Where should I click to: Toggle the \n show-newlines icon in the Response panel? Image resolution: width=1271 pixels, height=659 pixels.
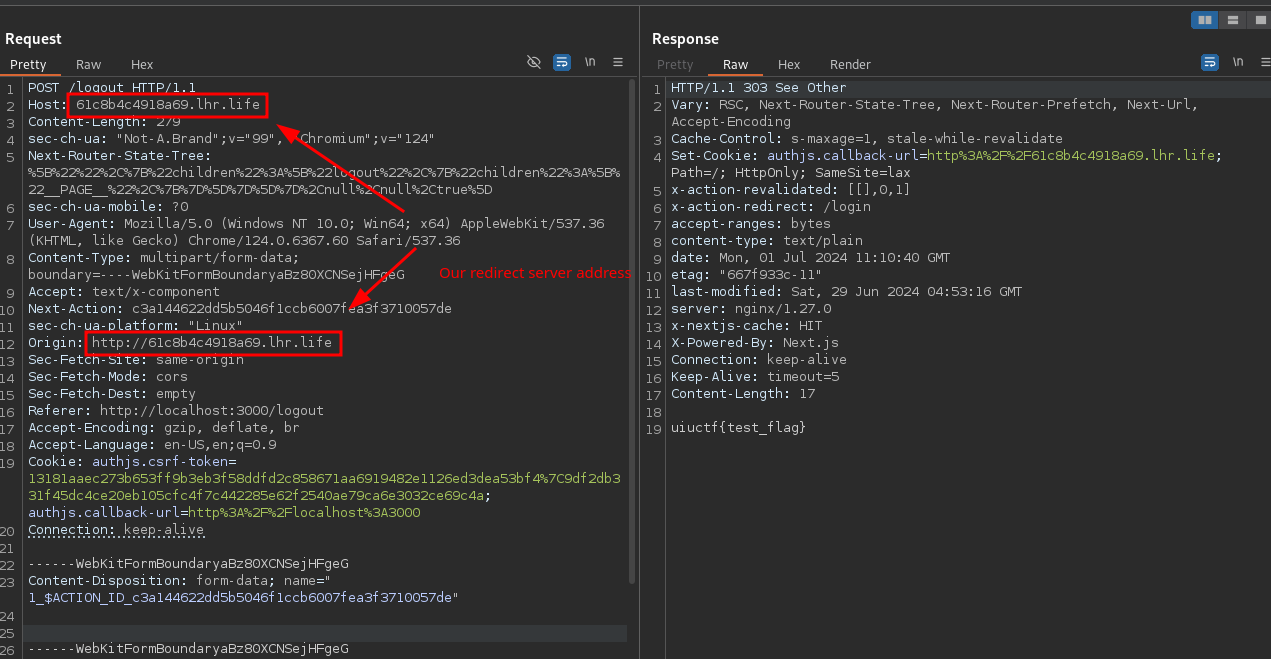[1238, 62]
